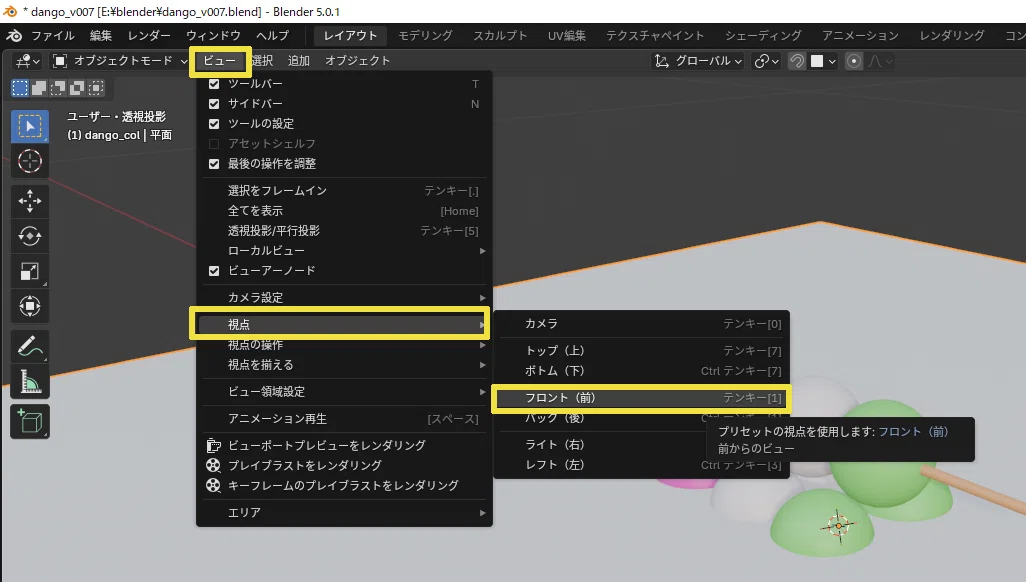Choose アニメーション再生 menu entry
Screen dimensions: 1026x582
tap(344, 418)
